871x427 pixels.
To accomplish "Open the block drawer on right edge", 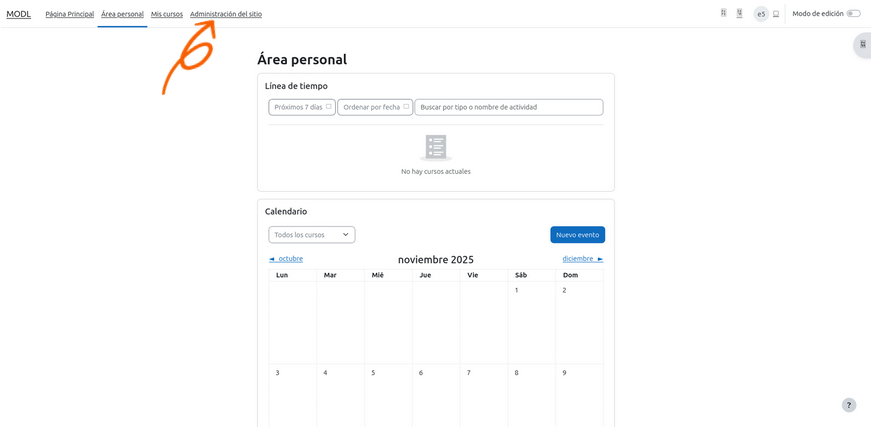I will [862, 45].
